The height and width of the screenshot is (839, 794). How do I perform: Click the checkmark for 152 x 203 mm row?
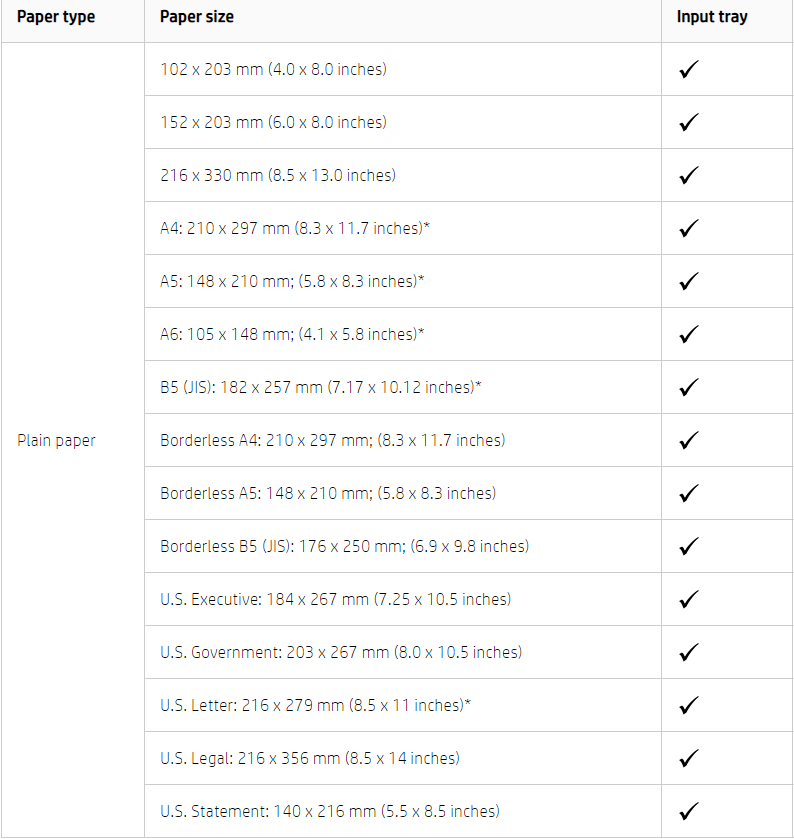689,123
